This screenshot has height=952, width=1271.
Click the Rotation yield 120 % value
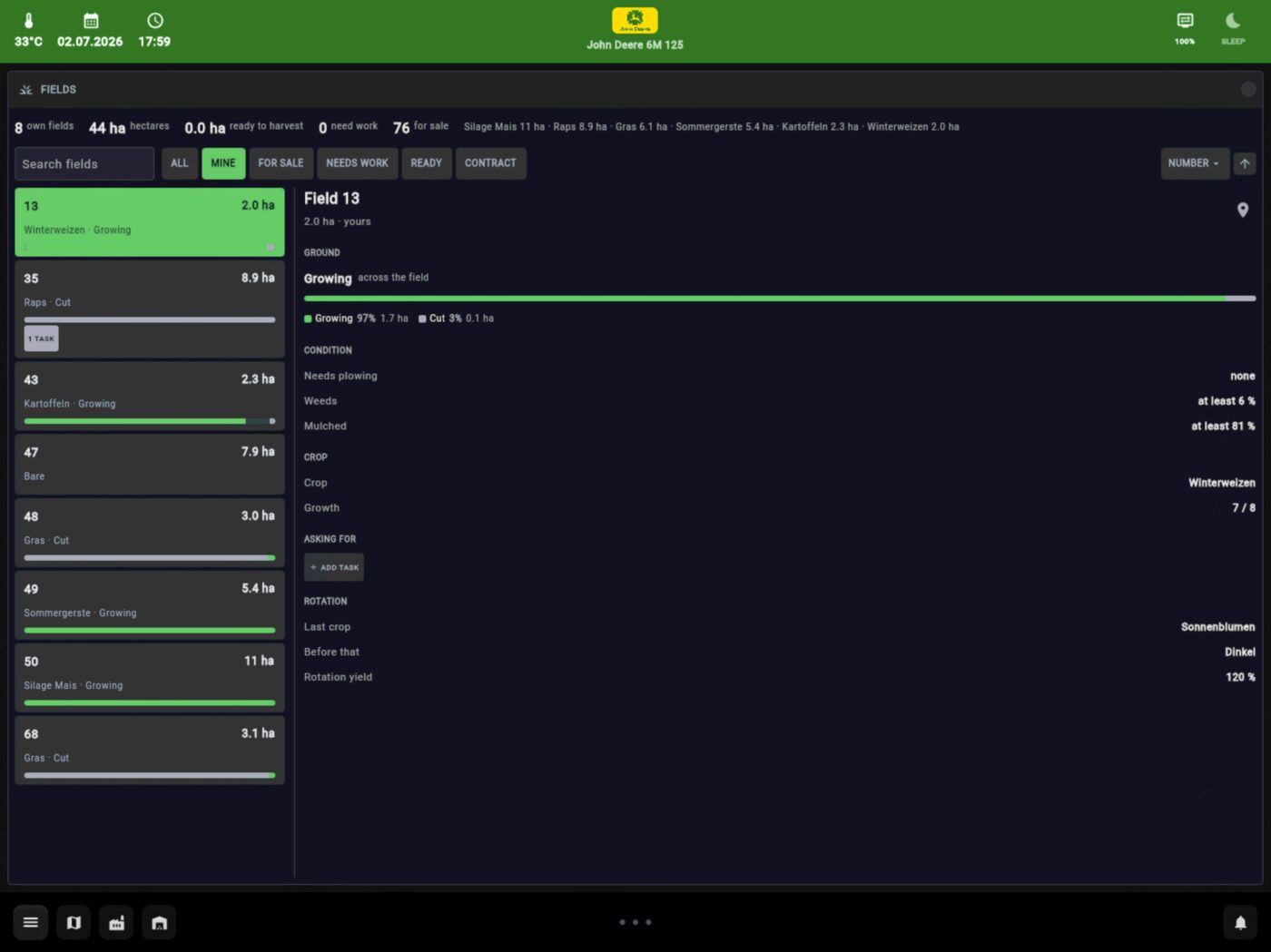[1240, 677]
